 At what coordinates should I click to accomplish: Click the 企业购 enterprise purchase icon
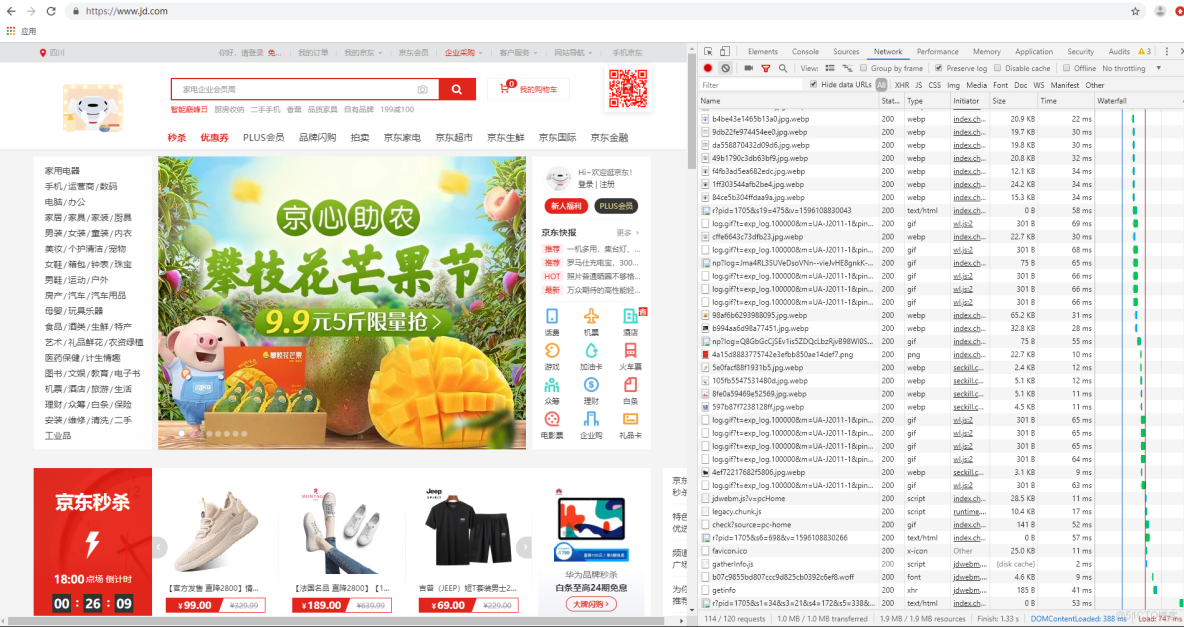[591, 421]
